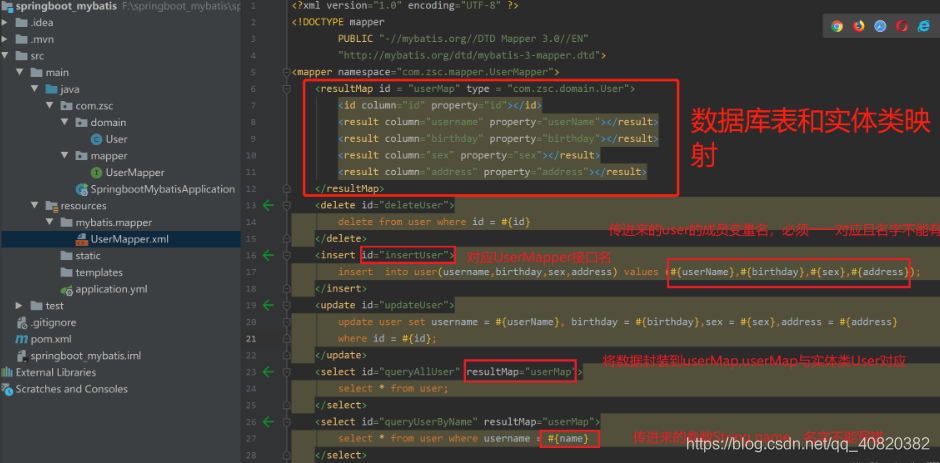
Task: Click the application.yml file icon
Action: coord(67,289)
